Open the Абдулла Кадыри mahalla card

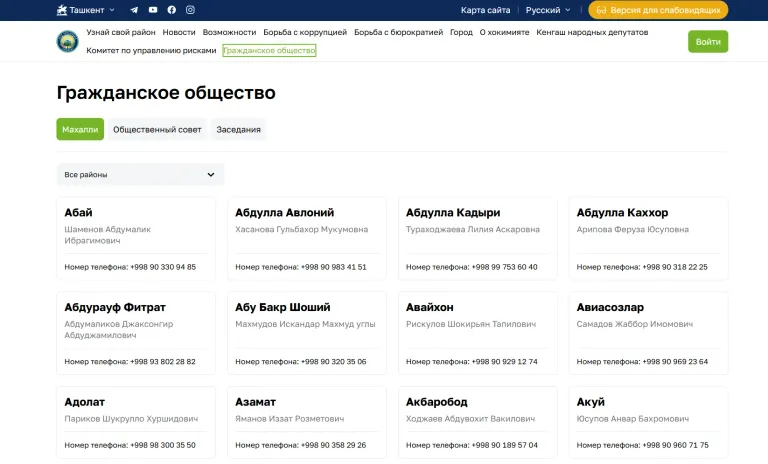pyautogui.click(x=478, y=239)
